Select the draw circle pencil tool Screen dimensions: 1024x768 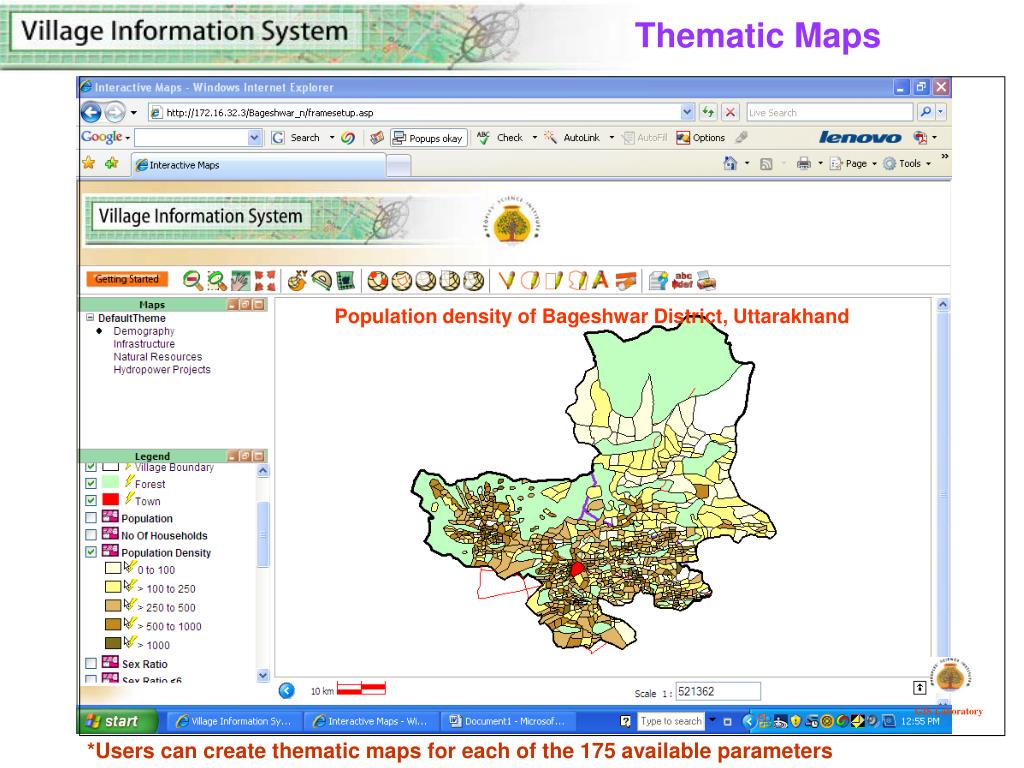click(x=530, y=281)
